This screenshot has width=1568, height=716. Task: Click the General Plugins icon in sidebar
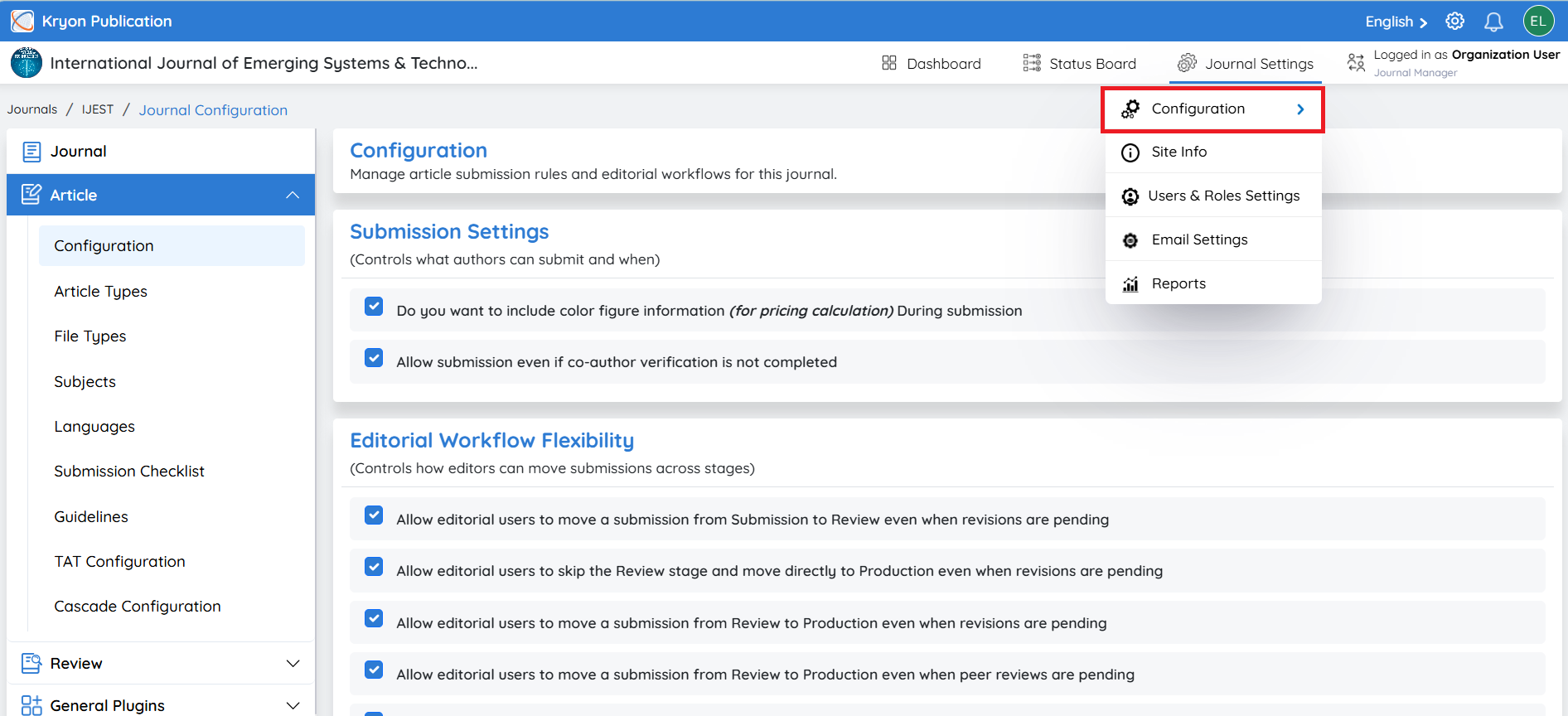point(31,705)
